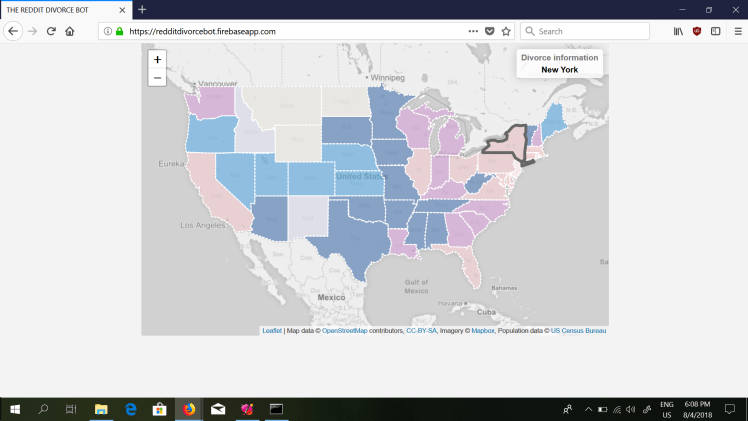Open the Leaflet attribution link
The height and width of the screenshot is (421, 748).
coord(272,330)
